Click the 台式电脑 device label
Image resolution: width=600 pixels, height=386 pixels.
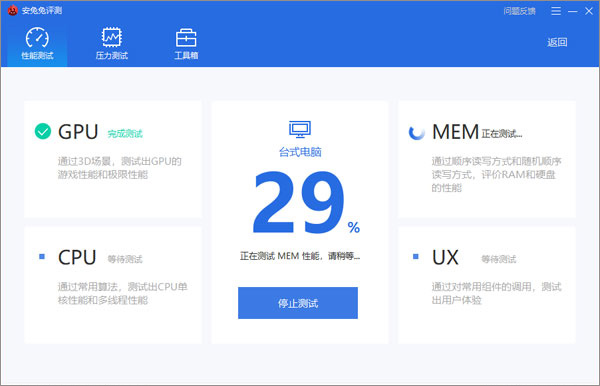(300, 152)
